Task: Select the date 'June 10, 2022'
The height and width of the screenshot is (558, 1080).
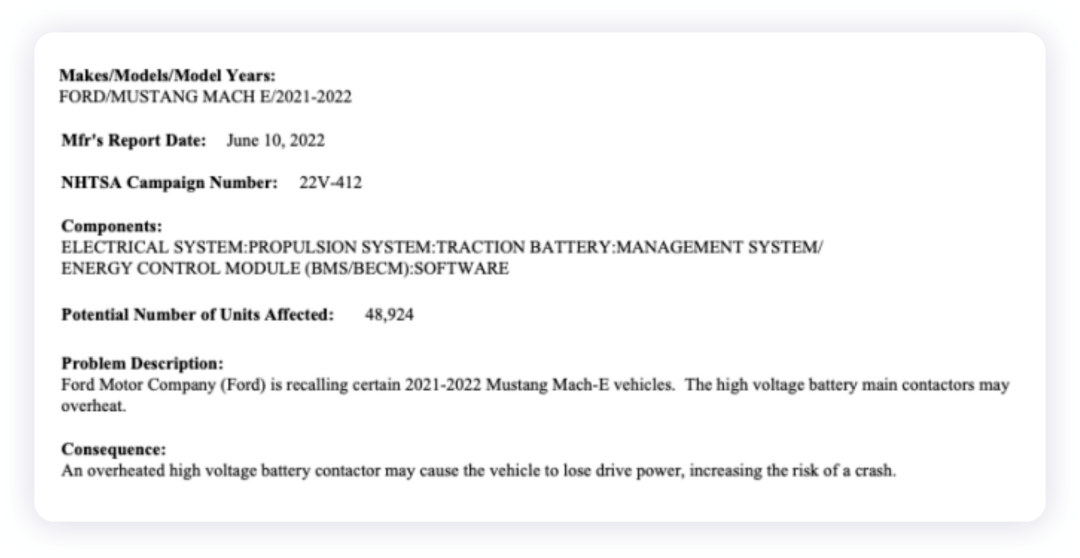Action: coord(276,141)
